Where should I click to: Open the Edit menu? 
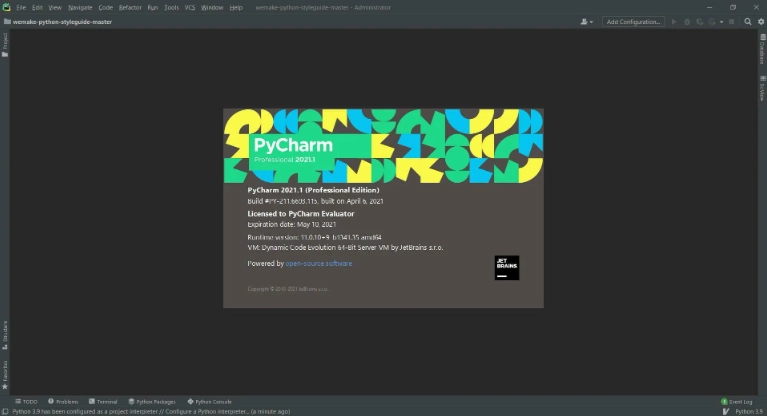click(37, 7)
